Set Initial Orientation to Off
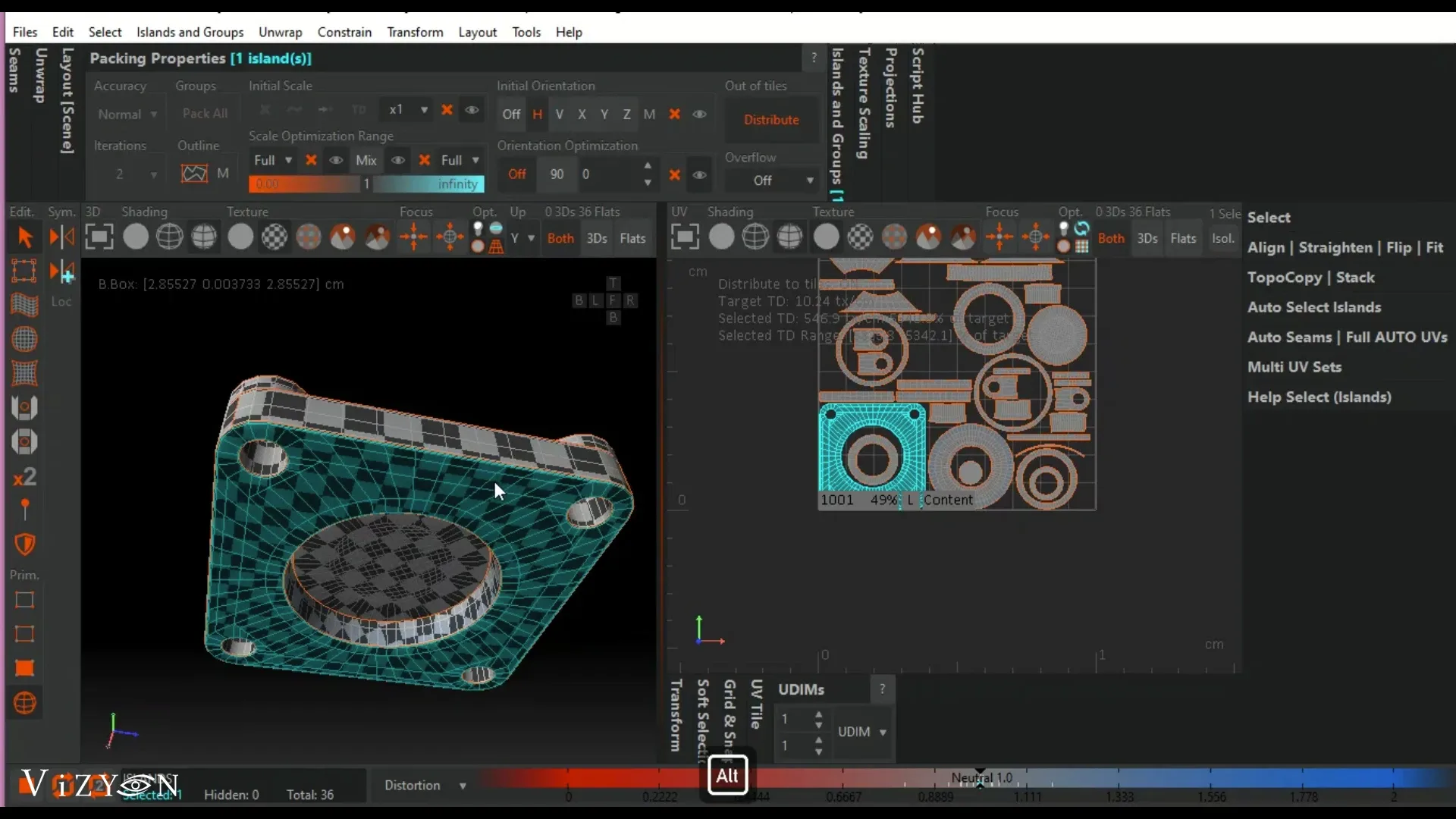The width and height of the screenshot is (1456, 819). (x=511, y=115)
